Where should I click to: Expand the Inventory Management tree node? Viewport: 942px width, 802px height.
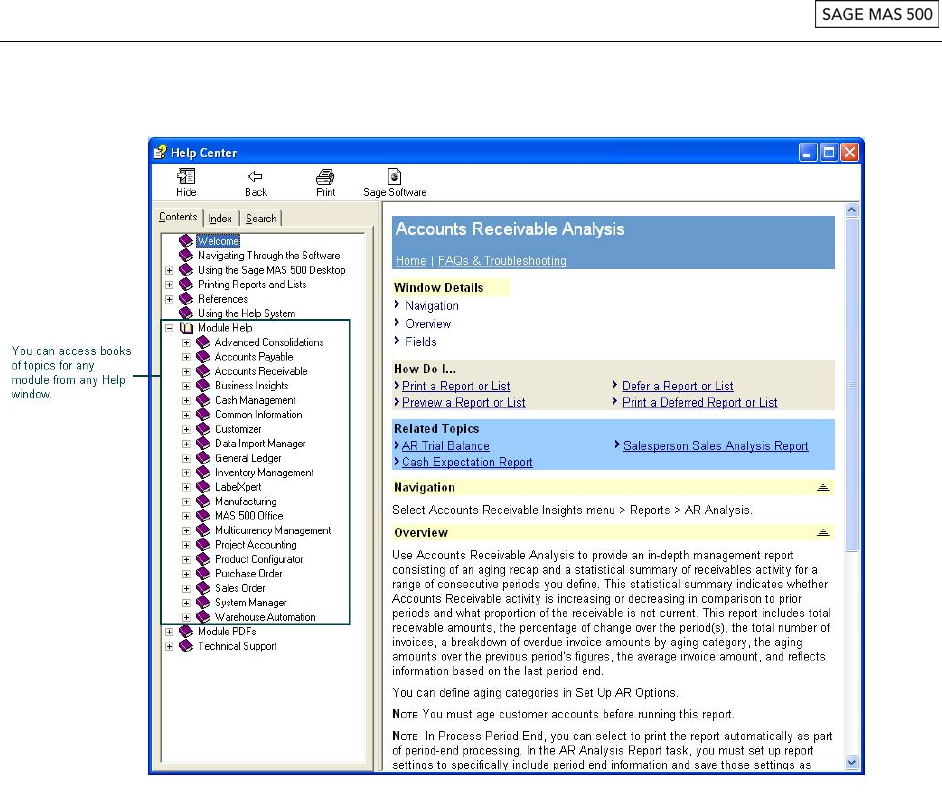186,473
